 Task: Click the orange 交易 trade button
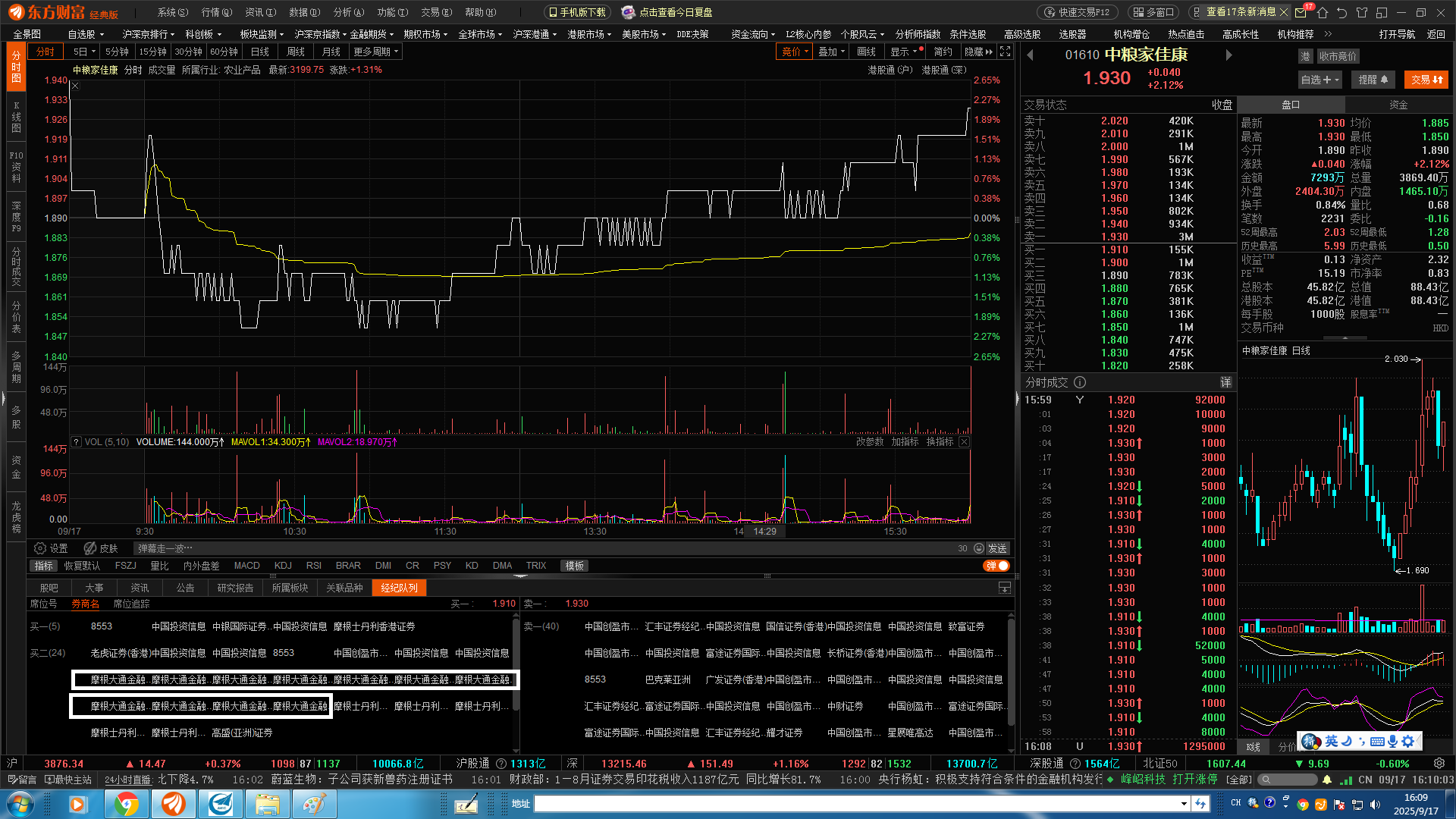(x=1426, y=80)
